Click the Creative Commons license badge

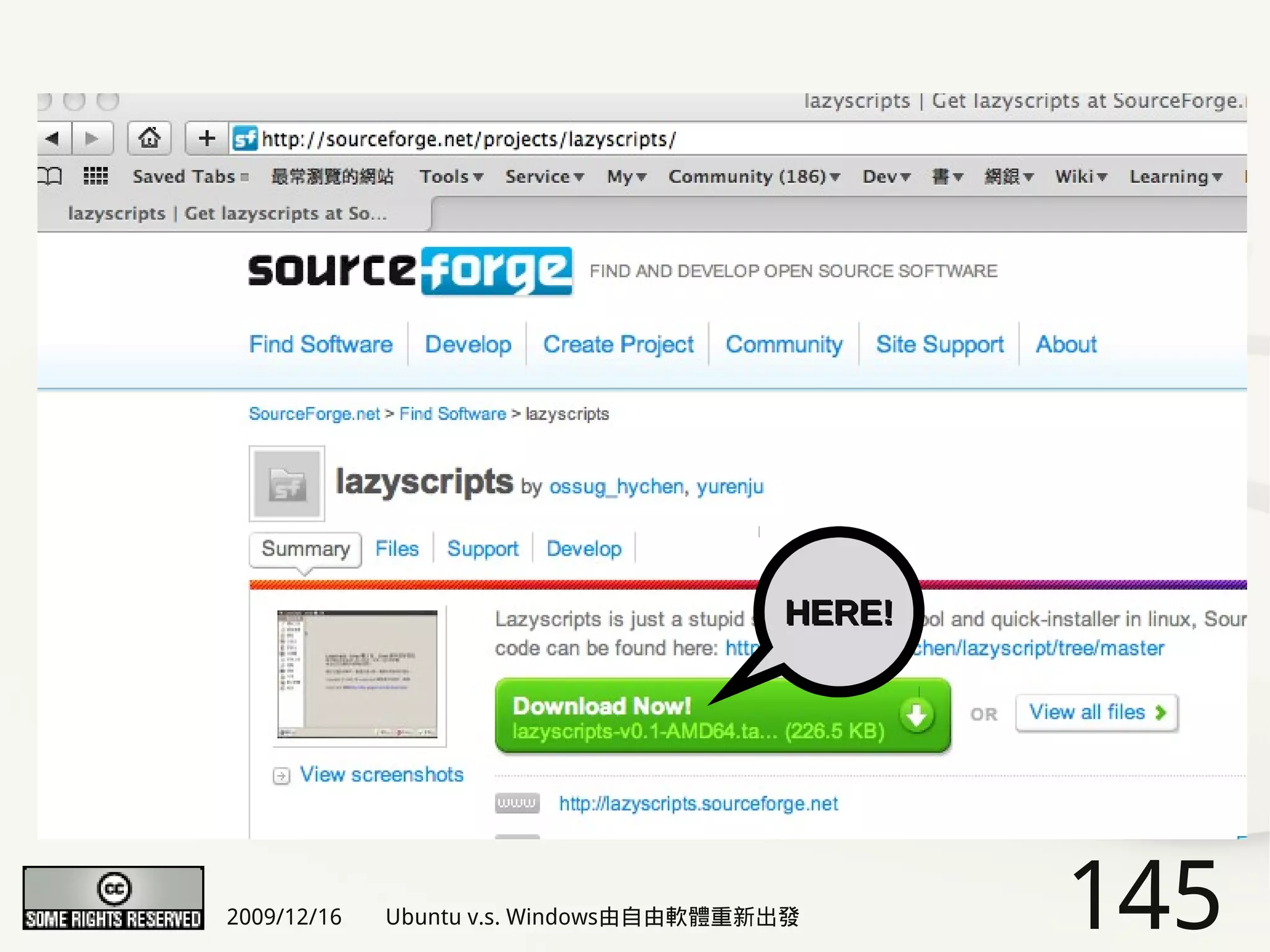[x=113, y=897]
